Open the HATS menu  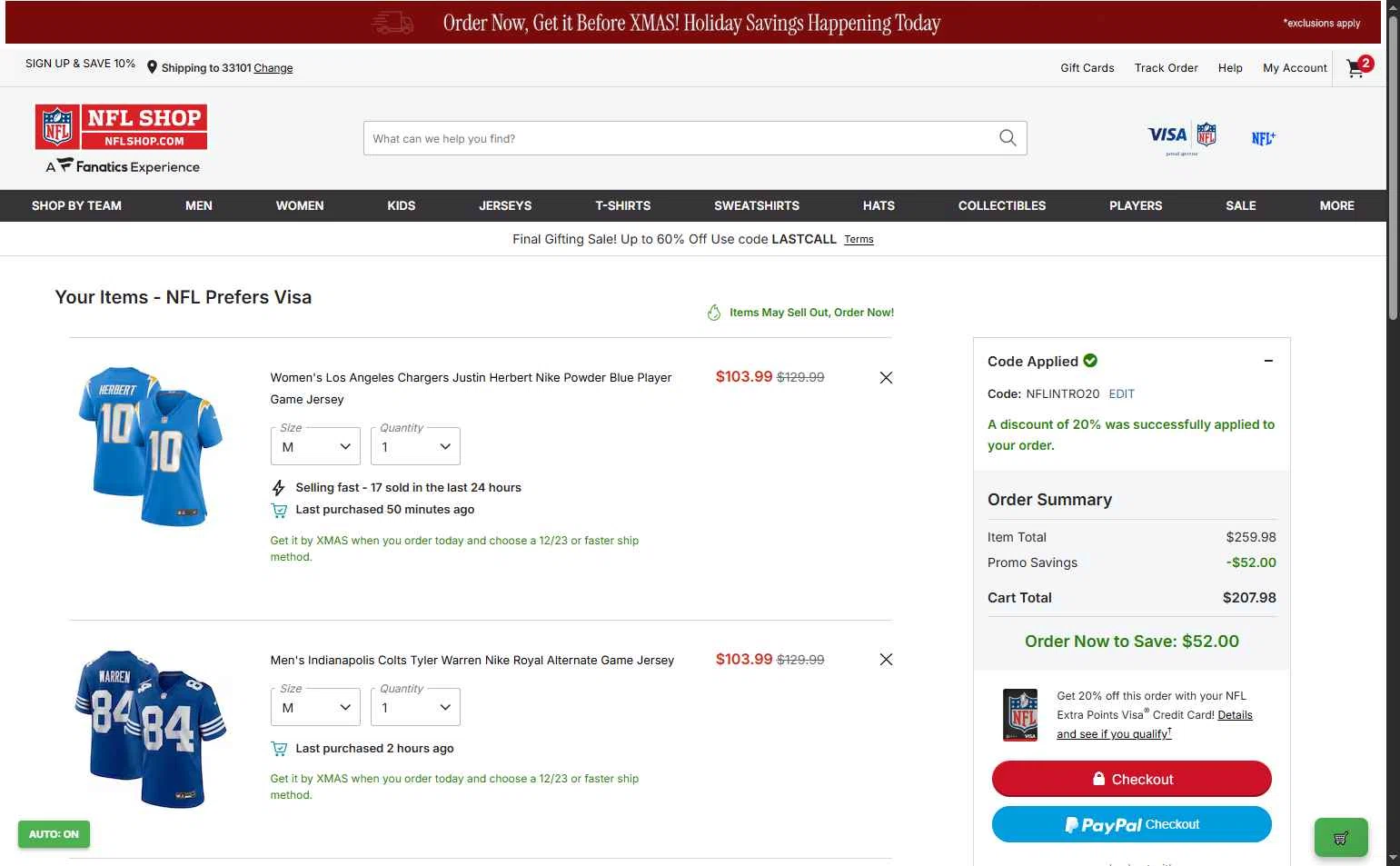[879, 206]
